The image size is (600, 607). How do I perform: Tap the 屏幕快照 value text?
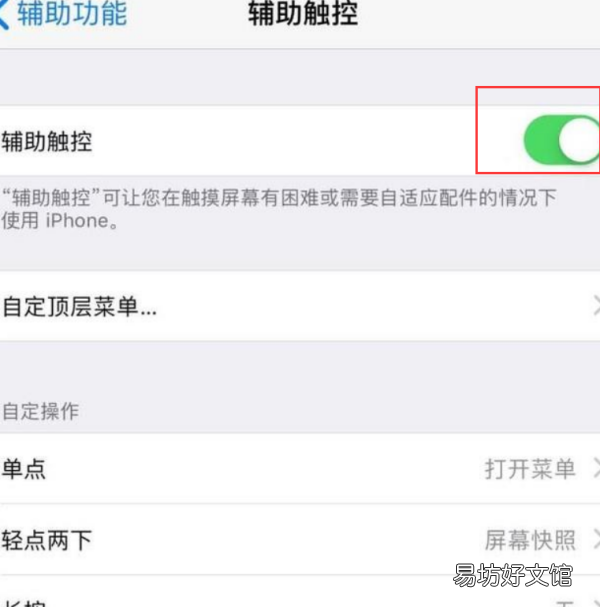[x=530, y=540]
